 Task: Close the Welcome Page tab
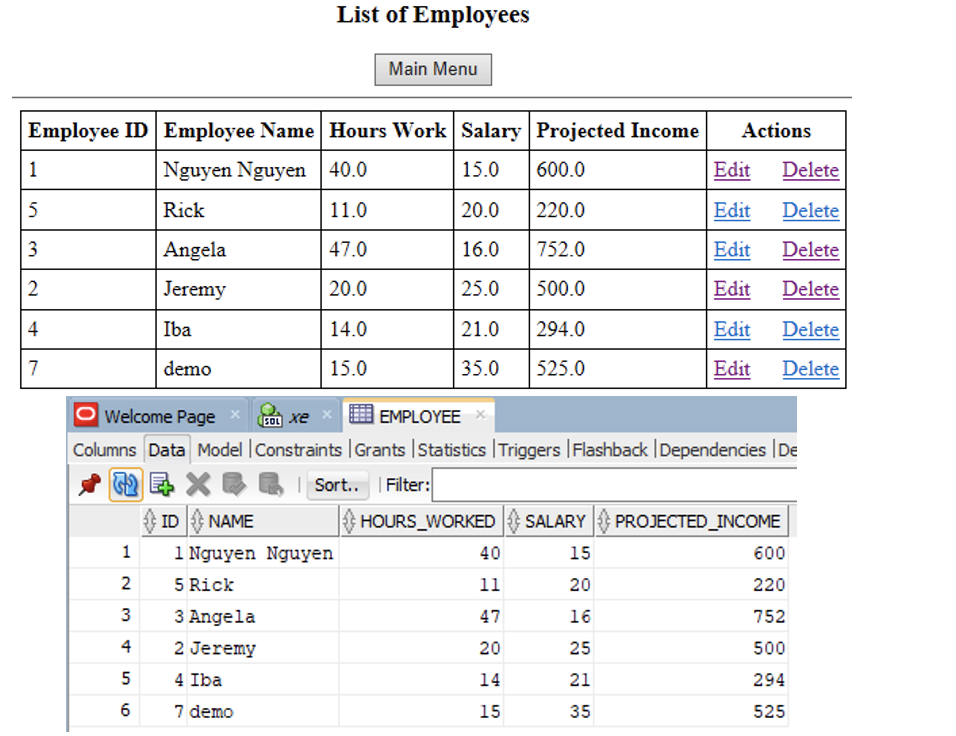235,415
